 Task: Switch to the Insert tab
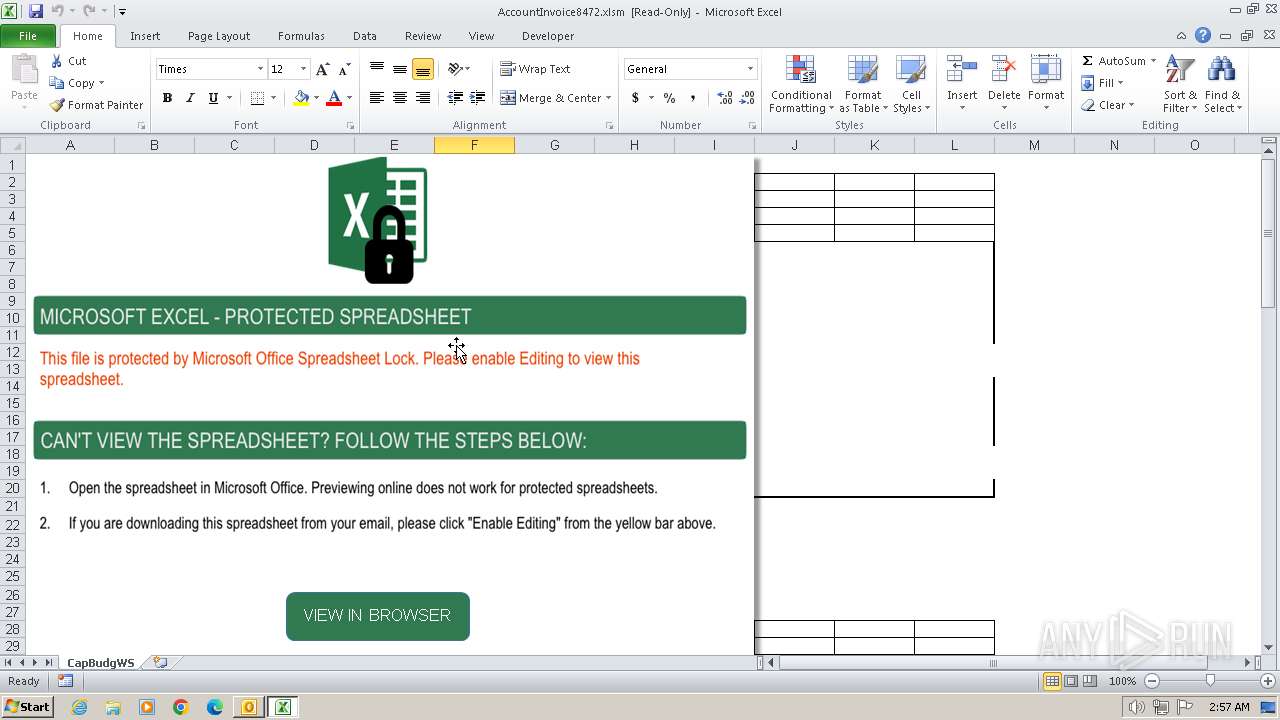[145, 36]
